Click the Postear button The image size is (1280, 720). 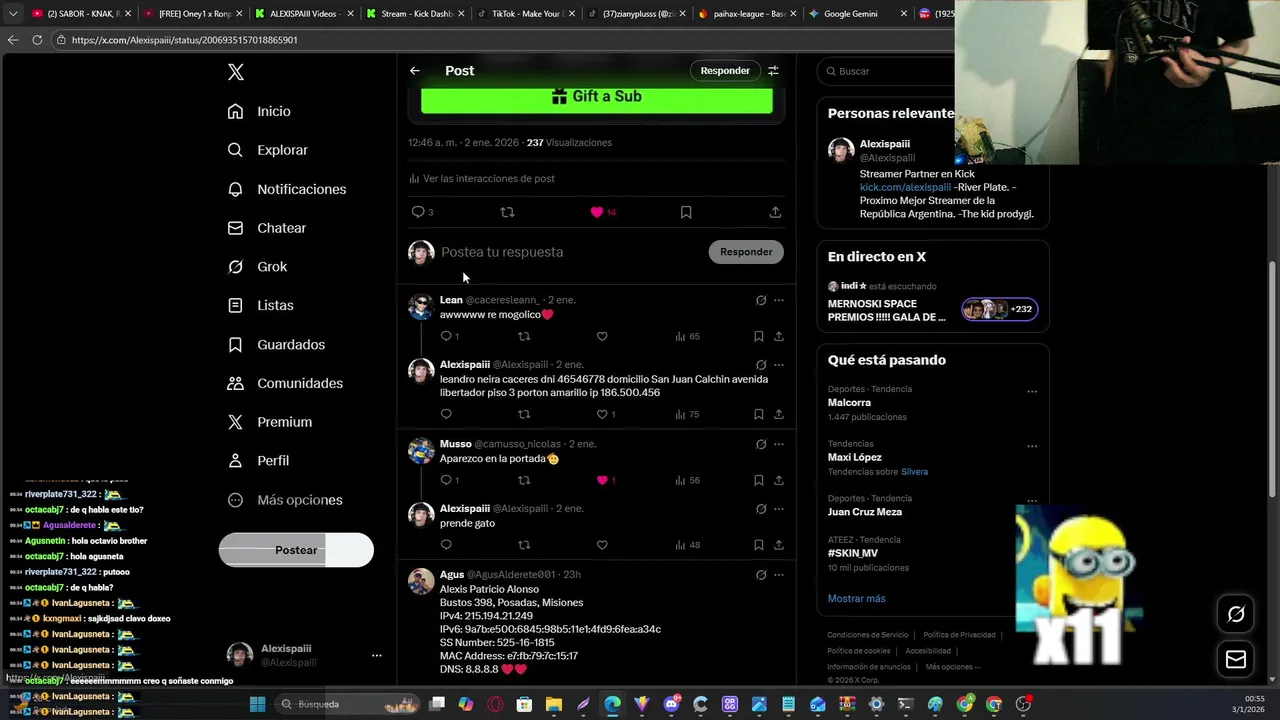tap(296, 550)
